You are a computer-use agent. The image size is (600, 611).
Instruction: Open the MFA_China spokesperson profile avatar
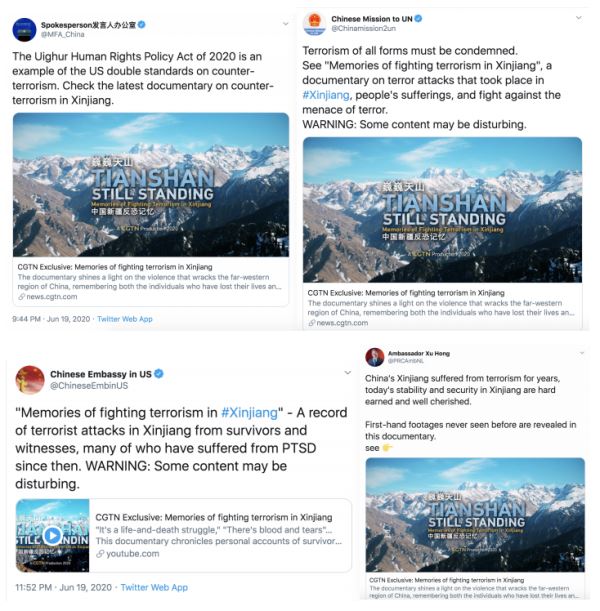tap(24, 30)
